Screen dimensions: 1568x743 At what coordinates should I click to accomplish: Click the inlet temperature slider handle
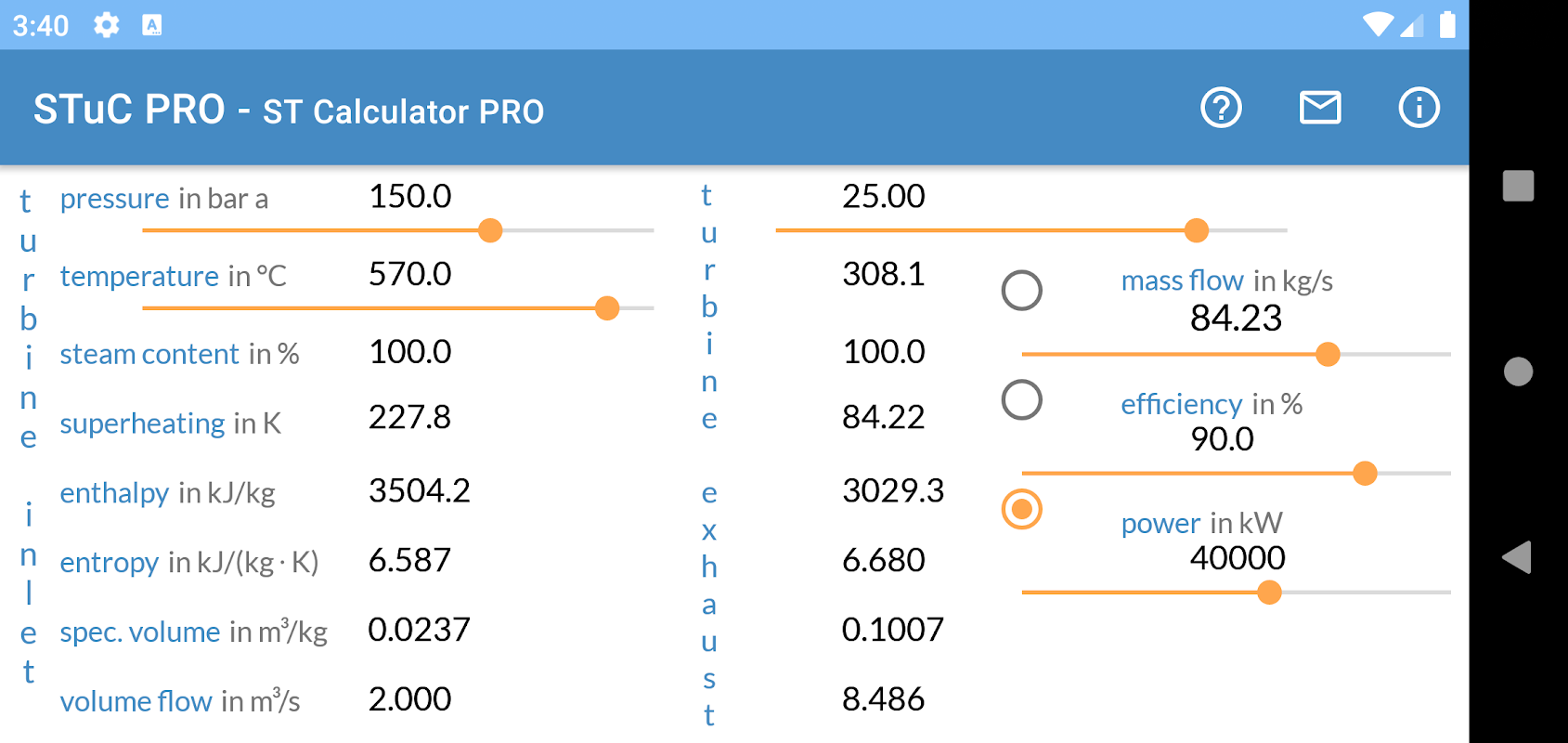tap(607, 308)
